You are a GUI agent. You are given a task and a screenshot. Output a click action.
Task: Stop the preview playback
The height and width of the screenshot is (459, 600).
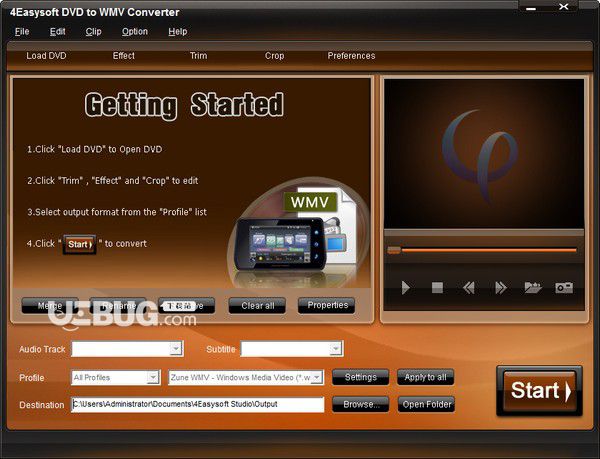(437, 288)
